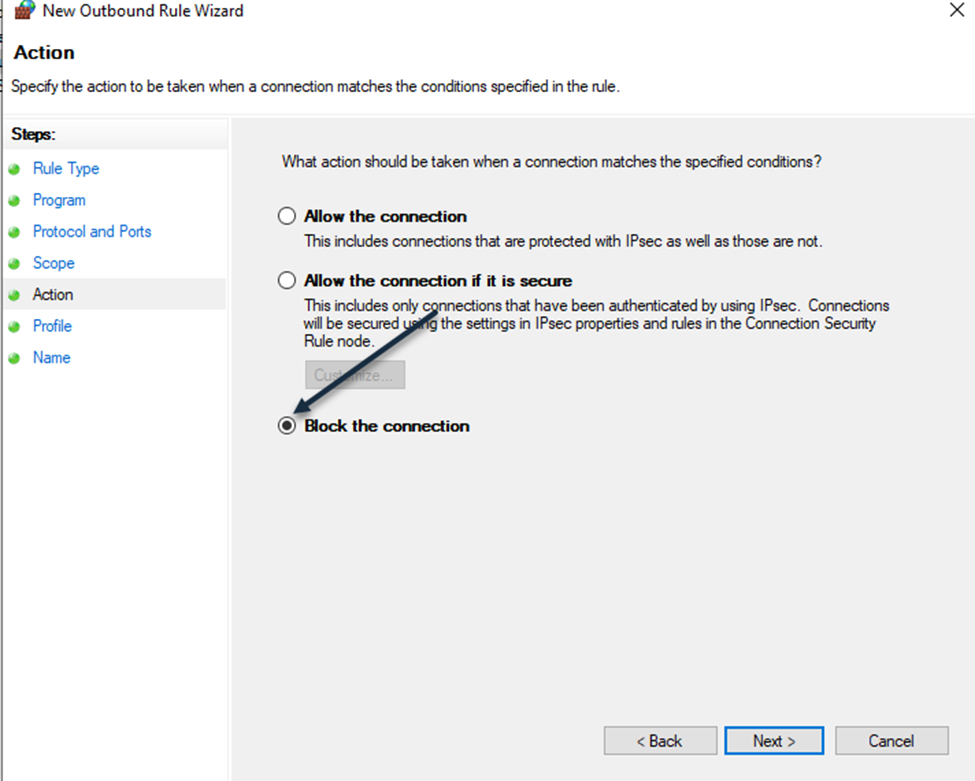Viewport: 975px width, 781px height.
Task: Click the firewall wizard icon in title bar
Action: tap(25, 10)
